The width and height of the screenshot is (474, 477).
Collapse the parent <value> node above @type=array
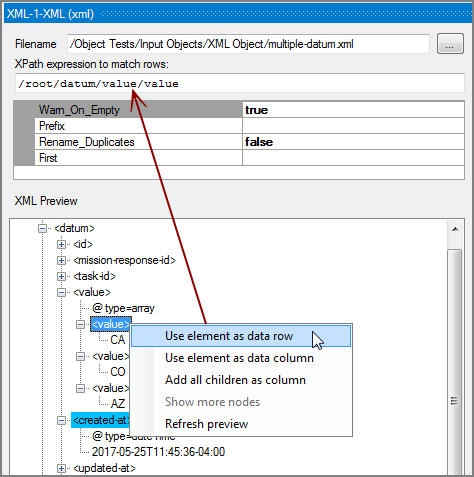point(61,293)
